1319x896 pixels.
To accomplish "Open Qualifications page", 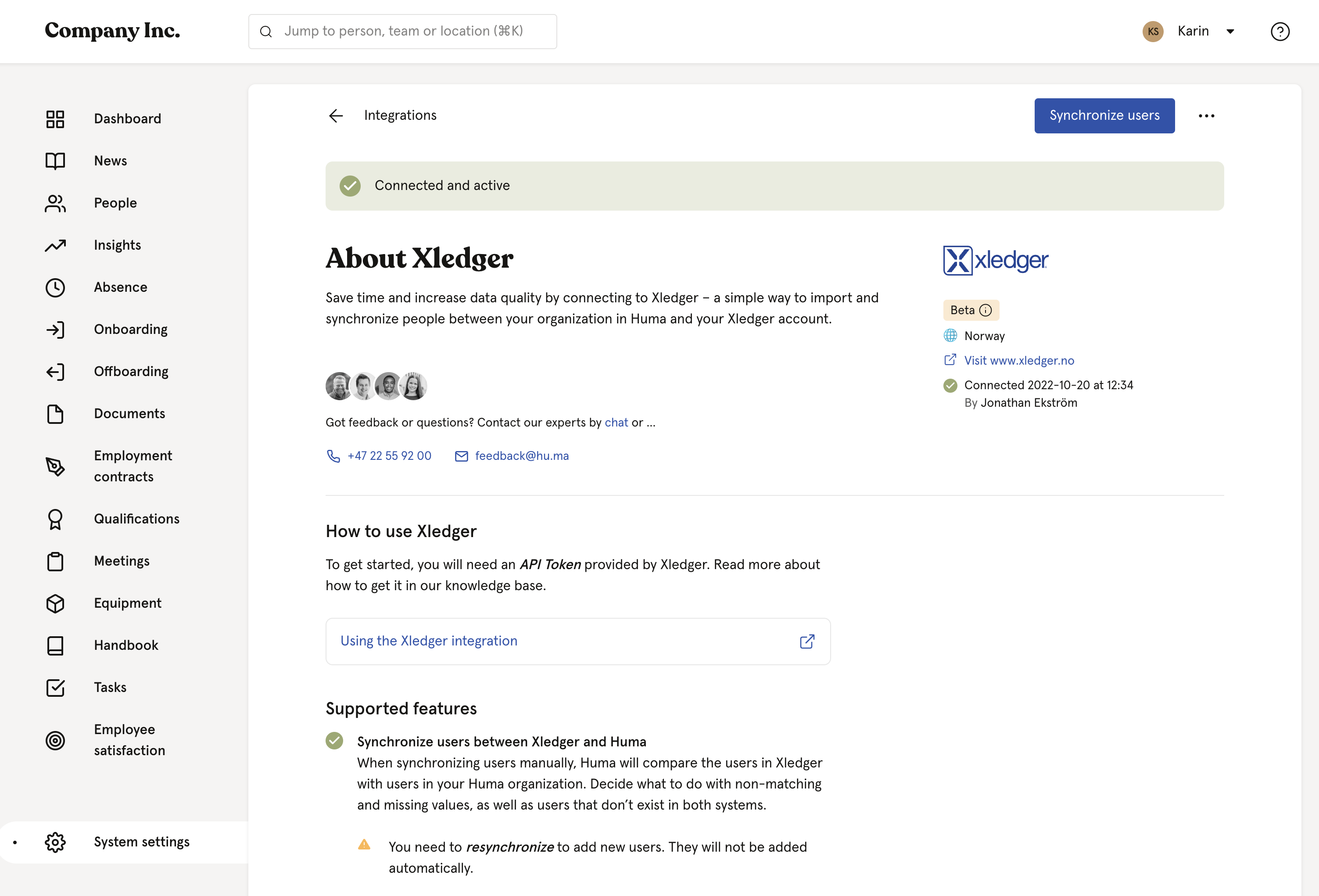I will coord(137,519).
